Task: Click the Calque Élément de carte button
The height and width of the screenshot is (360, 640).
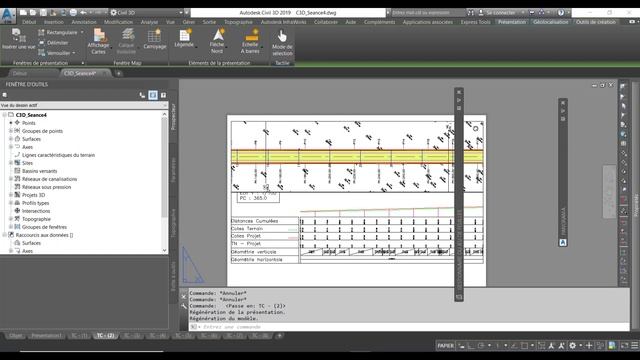Action: [x=127, y=41]
